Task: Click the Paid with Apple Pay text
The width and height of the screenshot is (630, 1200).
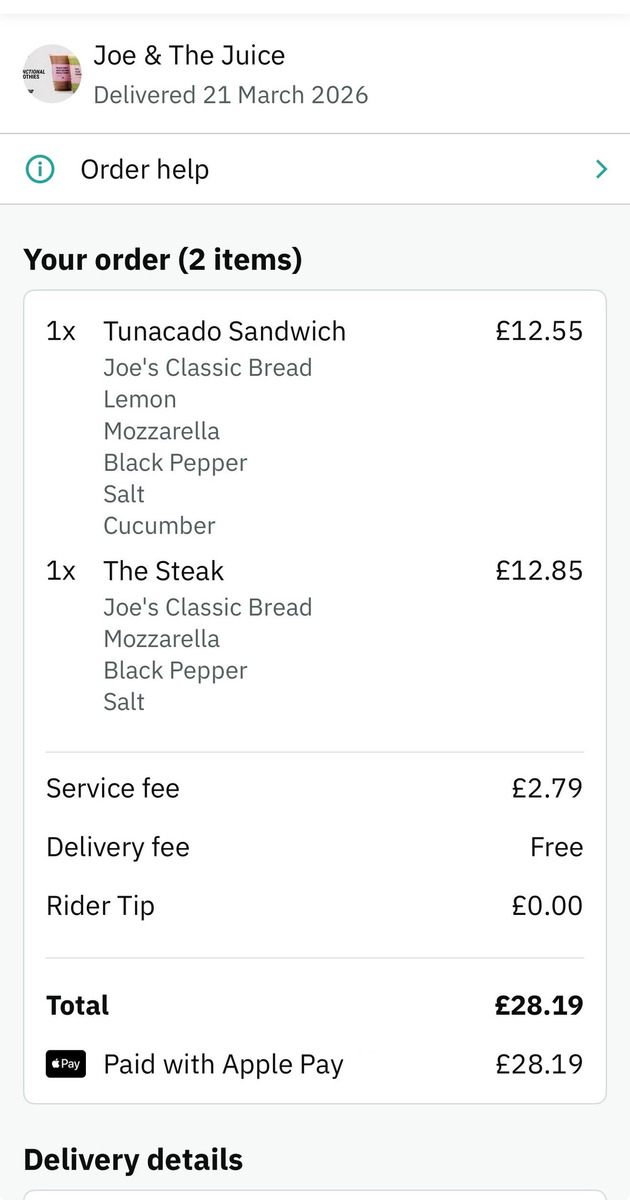Action: coord(223,1064)
